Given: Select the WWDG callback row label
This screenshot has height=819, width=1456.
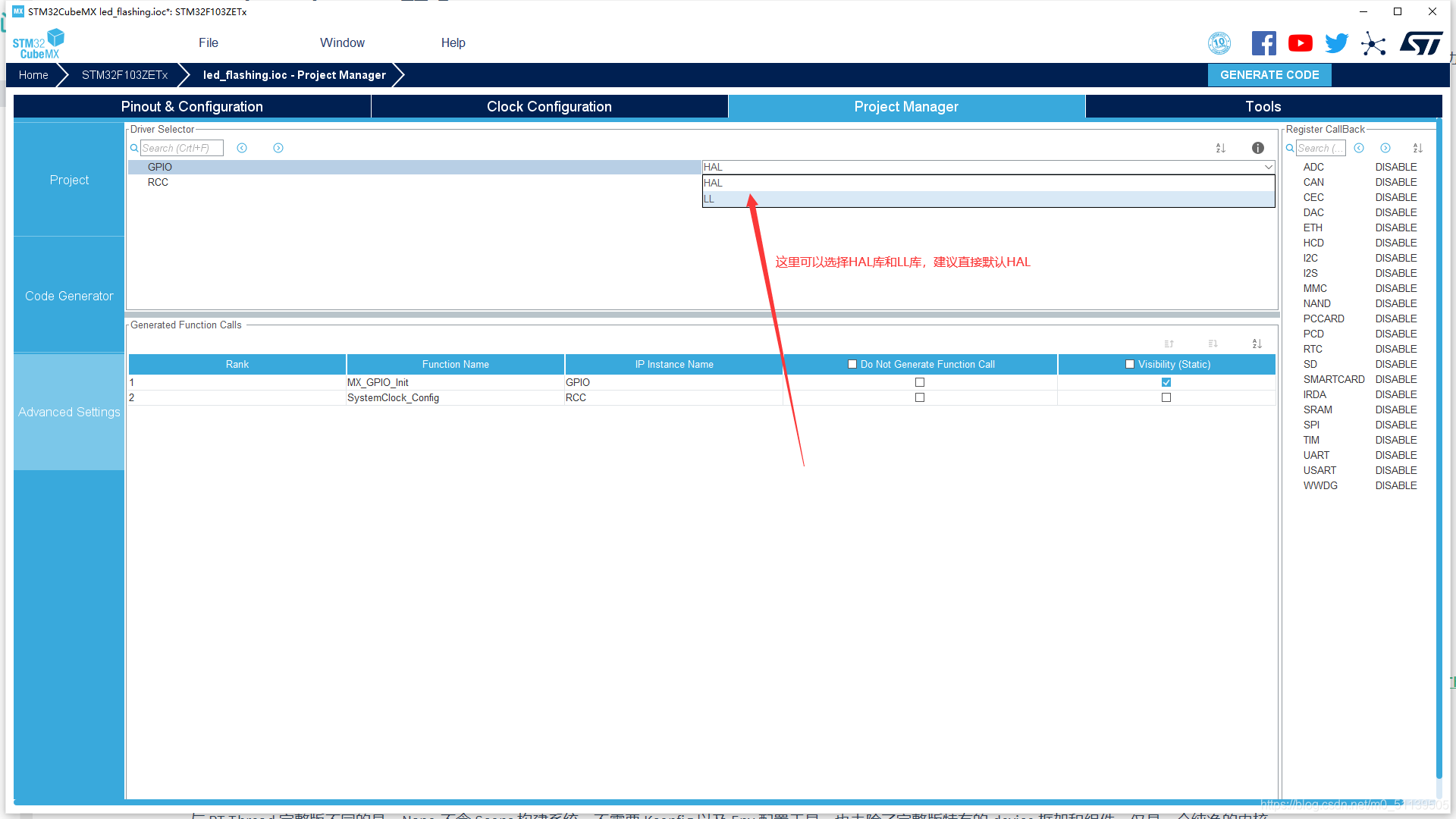Looking at the screenshot, I should [x=1320, y=485].
